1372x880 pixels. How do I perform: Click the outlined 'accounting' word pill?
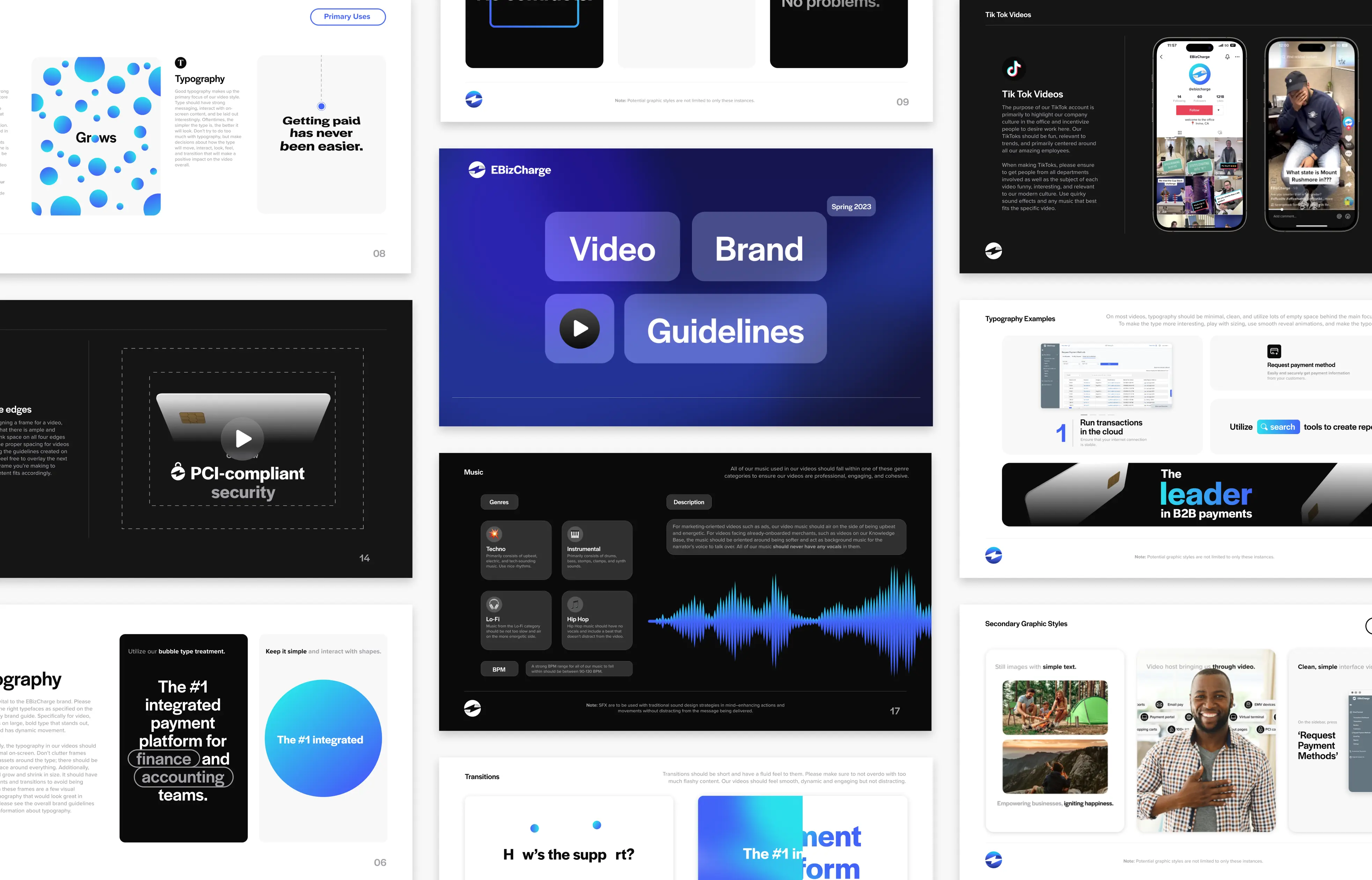coord(183,777)
